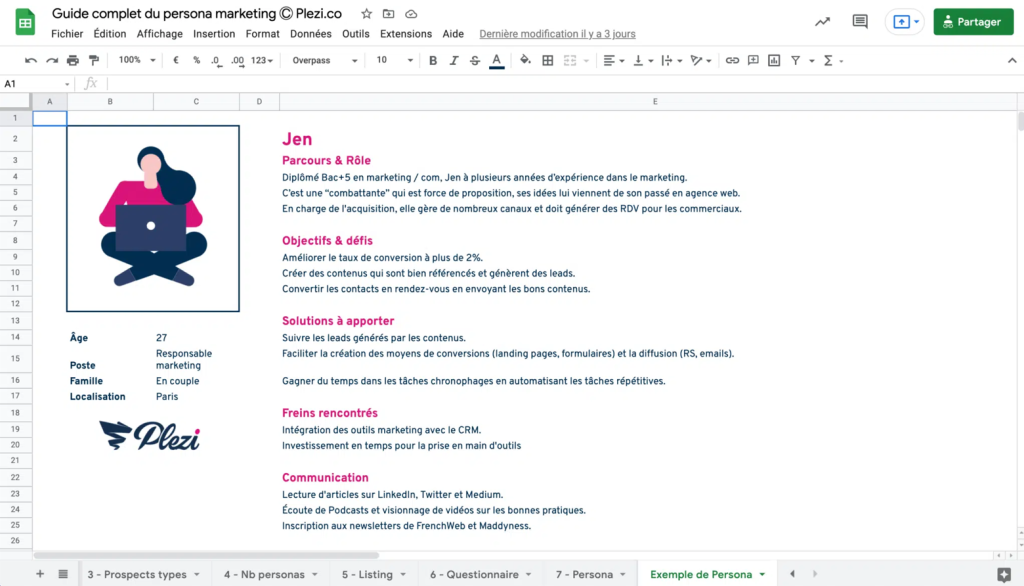Image resolution: width=1024 pixels, height=586 pixels.
Task: Click the insert link icon
Action: tap(732, 60)
